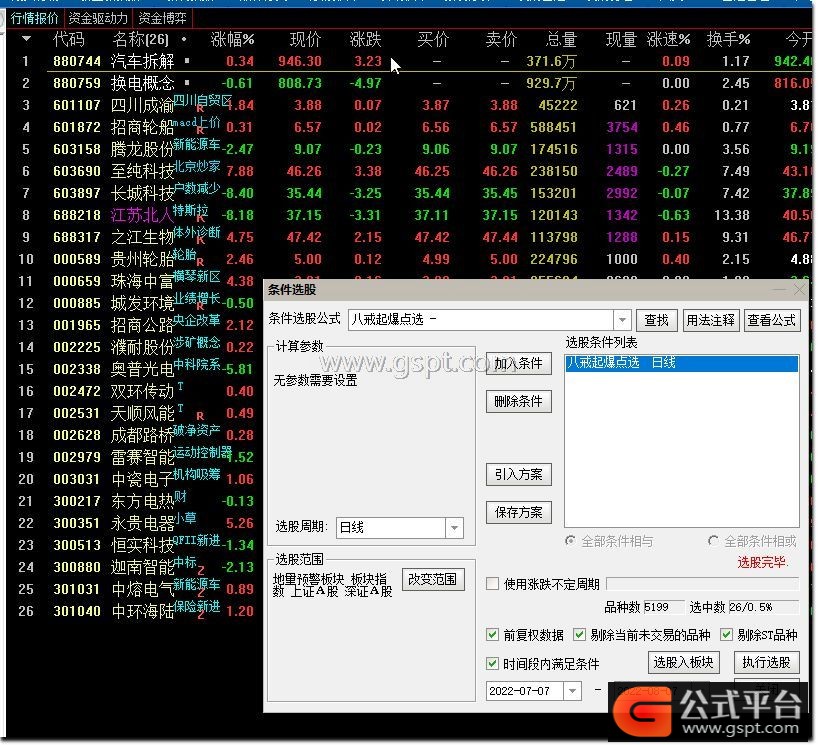Sort by 现价 column header
This screenshot has height=745, width=818.
coord(305,39)
